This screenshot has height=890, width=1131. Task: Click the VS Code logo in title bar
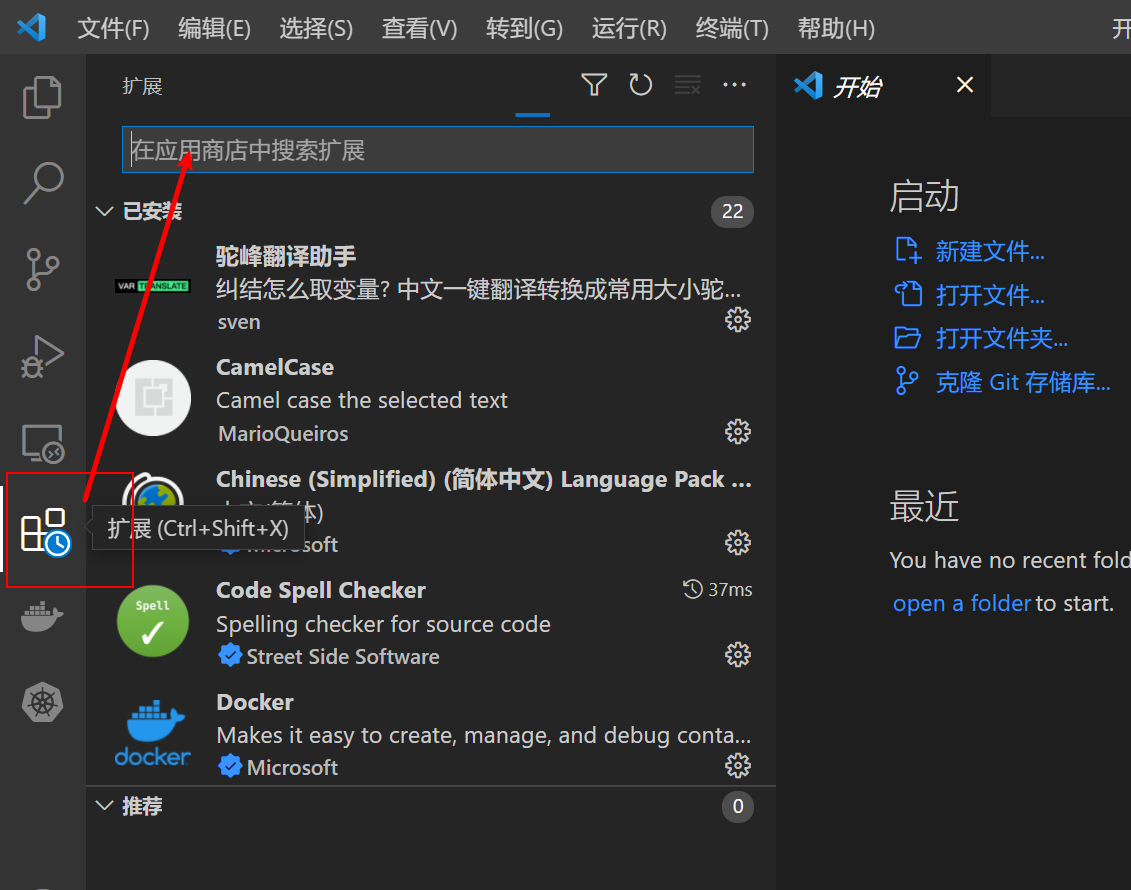[32, 27]
